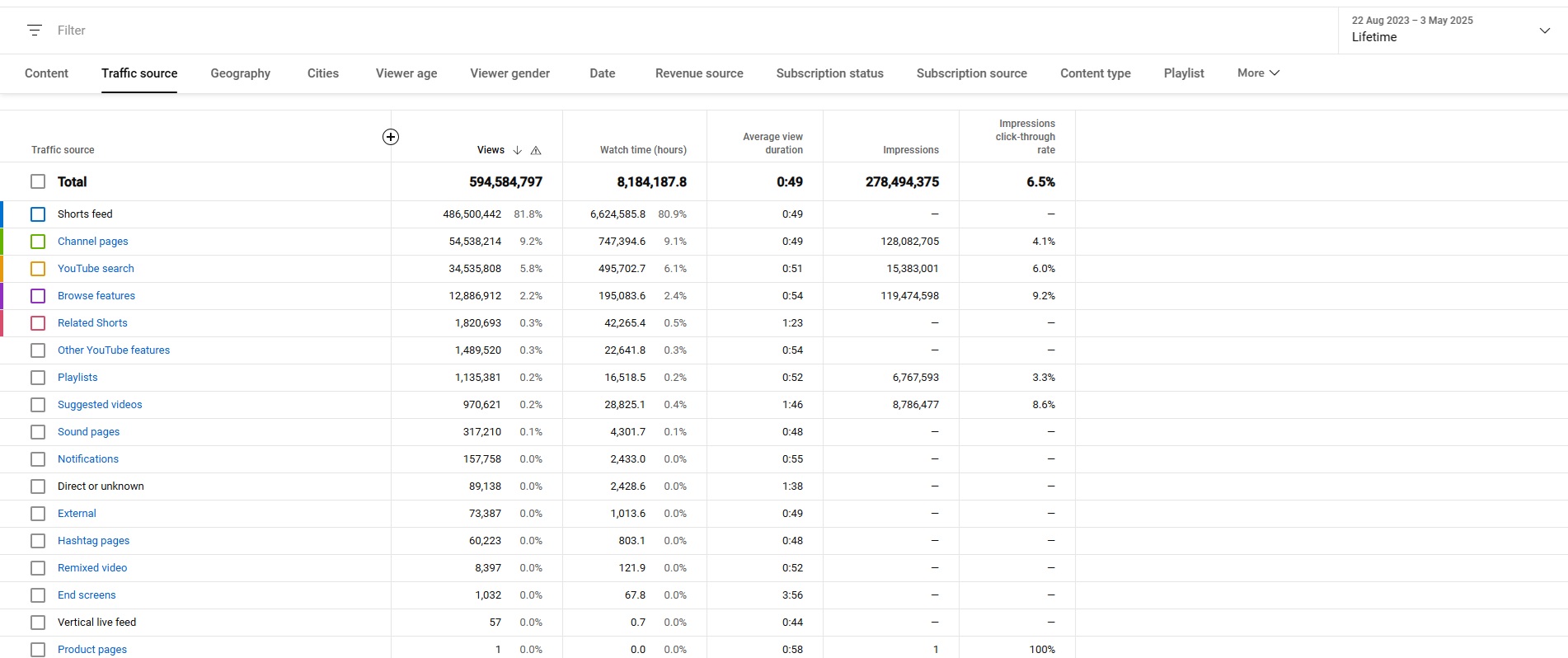Open the Product pages link

tap(92, 650)
